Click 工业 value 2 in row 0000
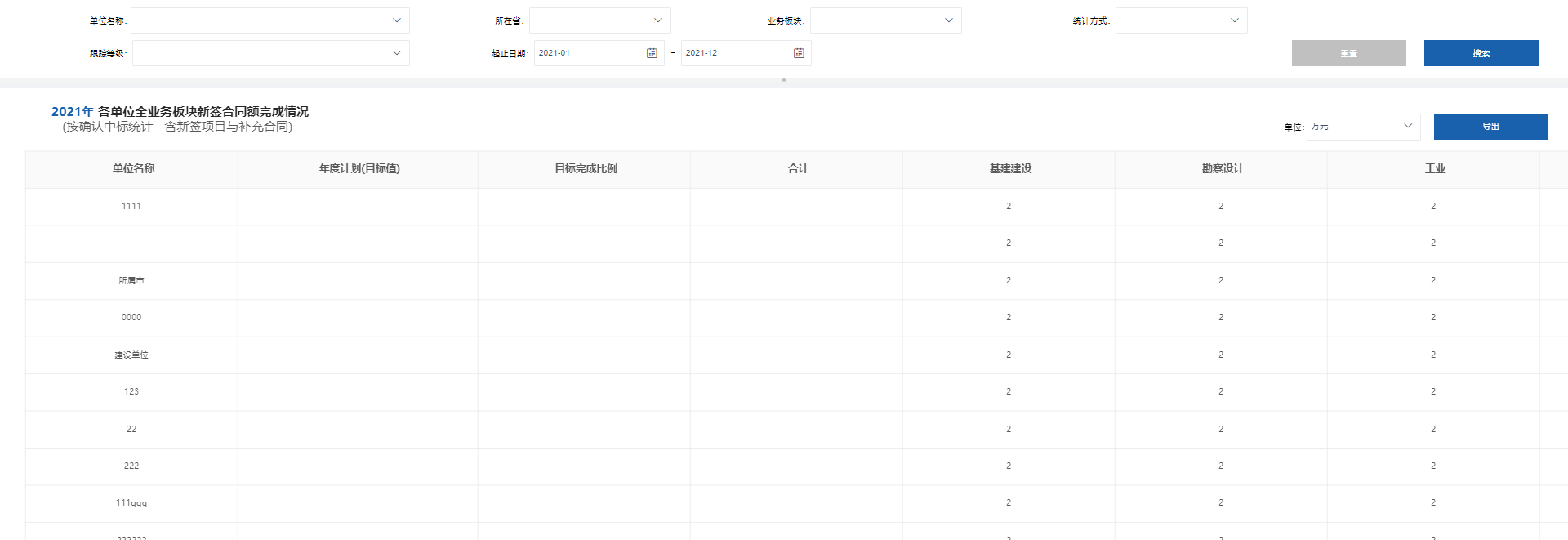The width and height of the screenshot is (1568, 540). point(1433,317)
